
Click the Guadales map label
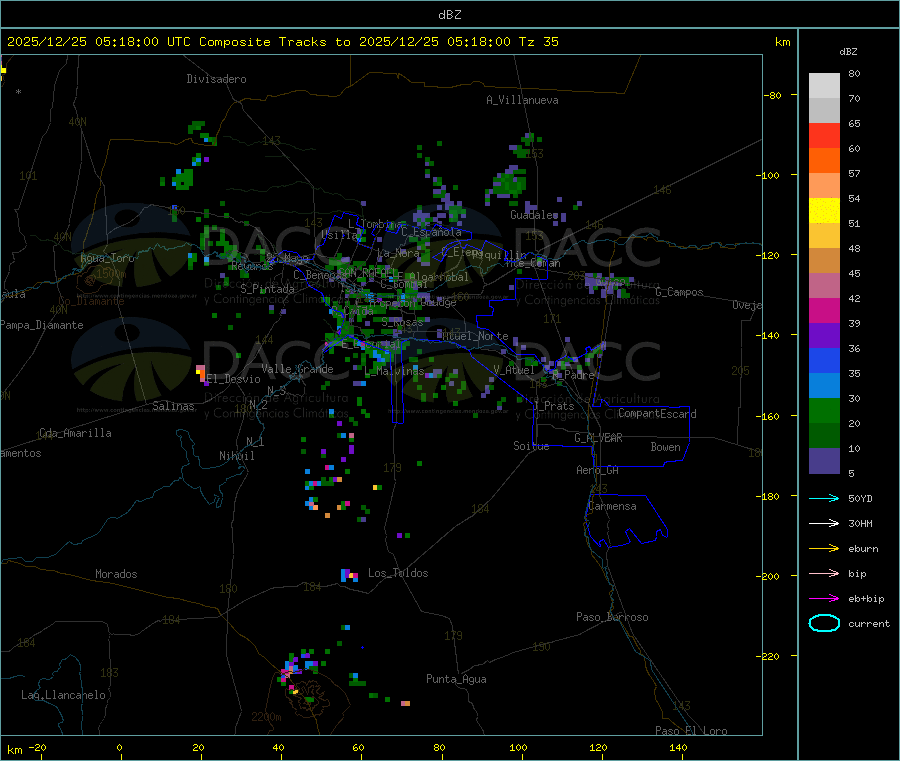point(534,215)
